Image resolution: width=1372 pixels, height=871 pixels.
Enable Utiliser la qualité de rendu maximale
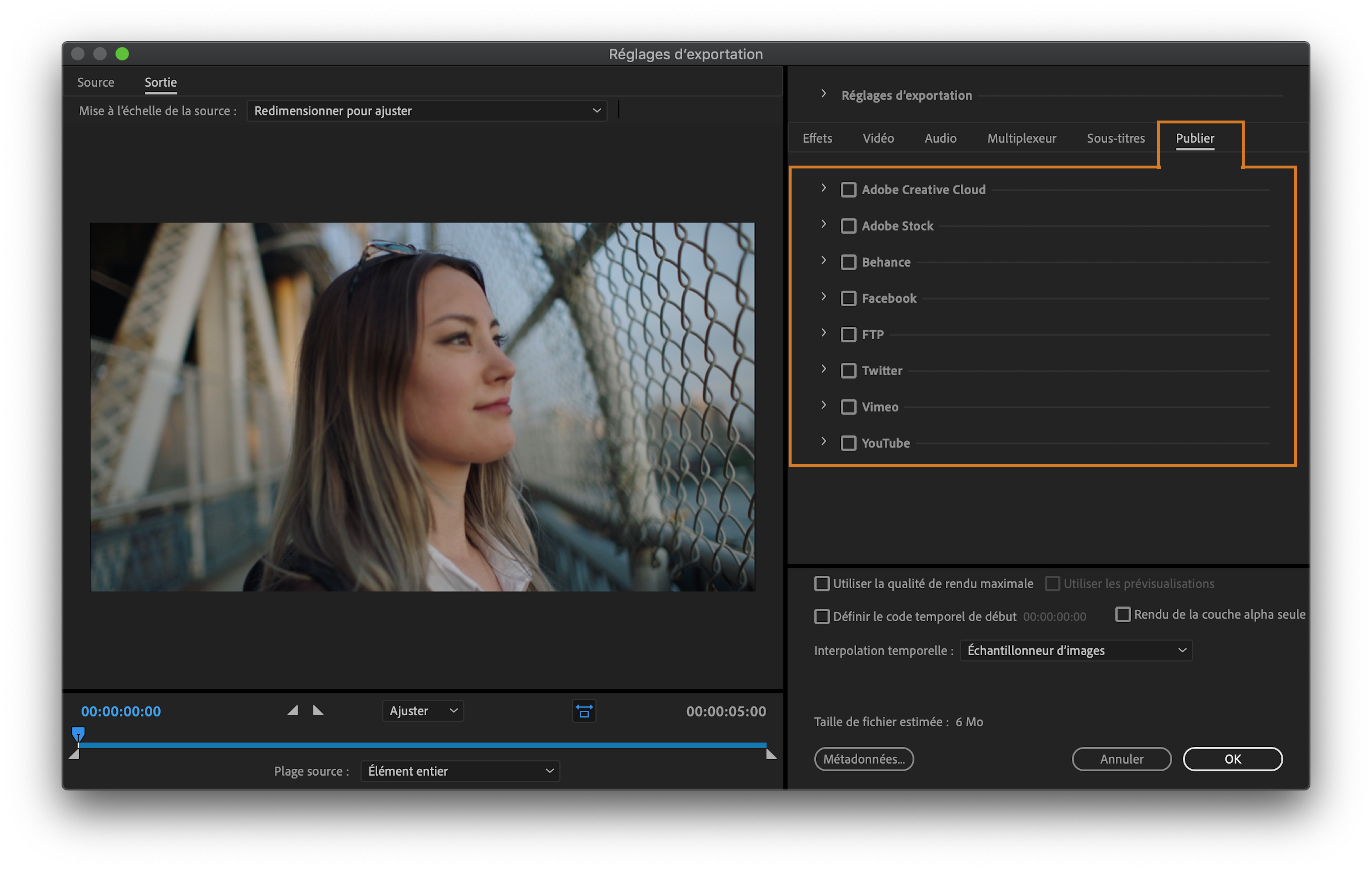point(822,583)
